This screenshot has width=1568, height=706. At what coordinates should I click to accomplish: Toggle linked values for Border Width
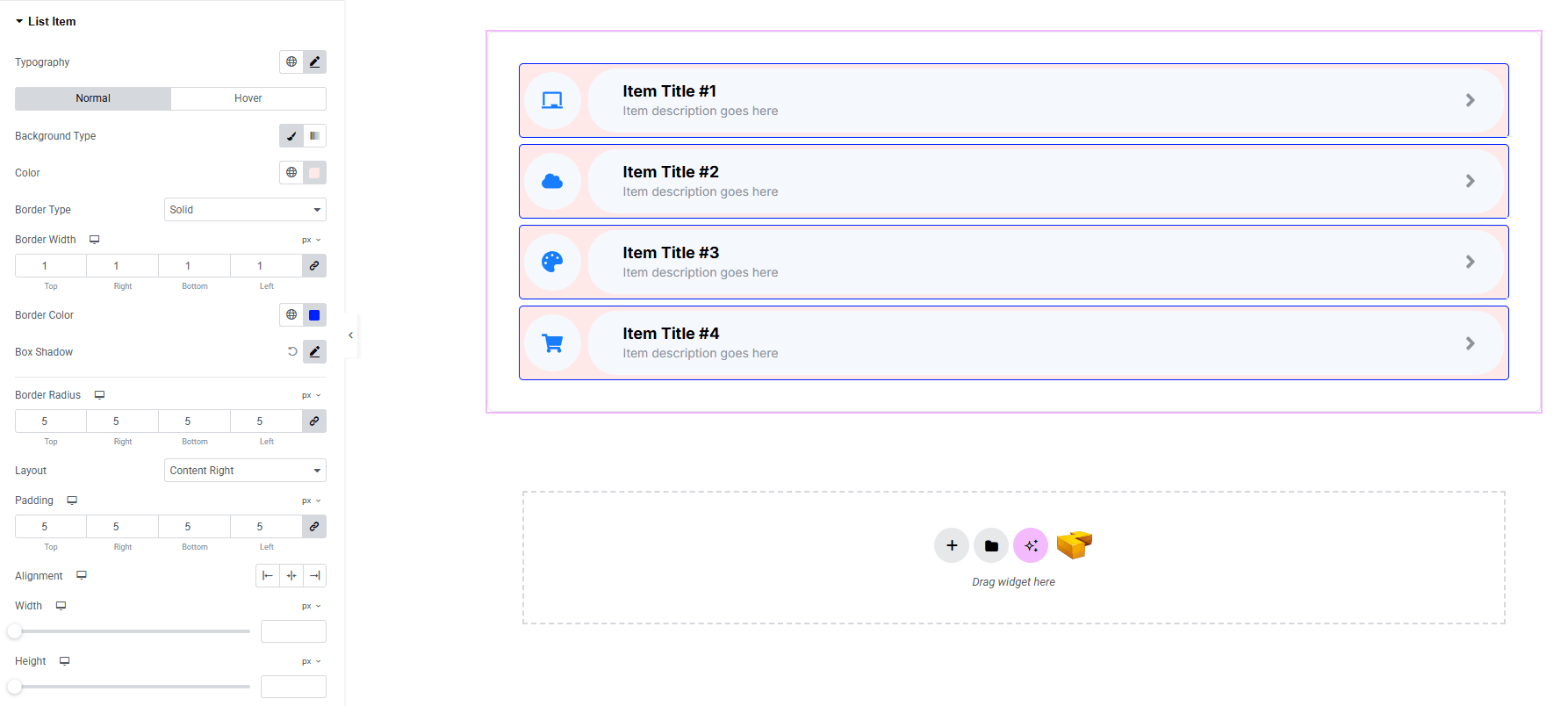[x=314, y=265]
